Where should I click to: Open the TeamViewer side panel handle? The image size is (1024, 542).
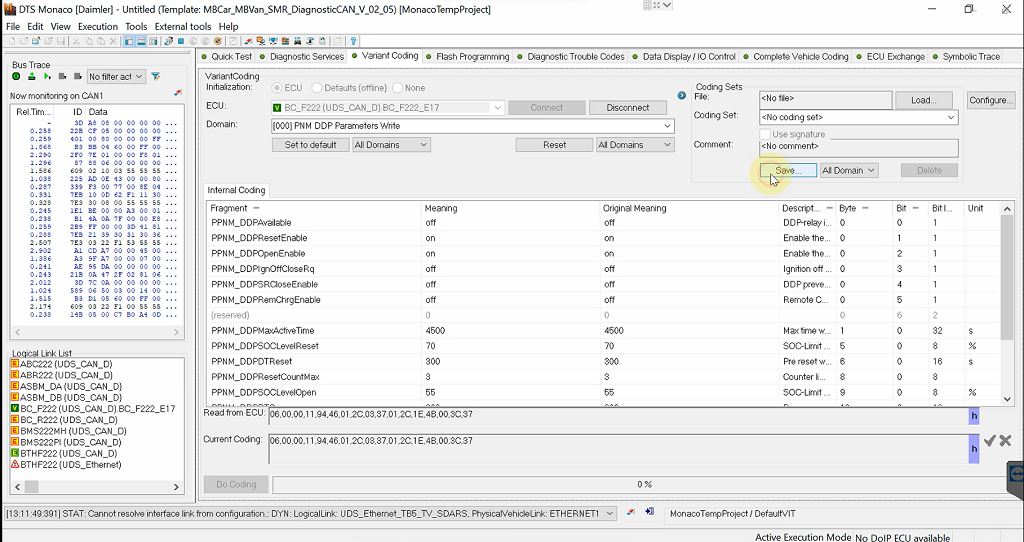coord(1016,473)
